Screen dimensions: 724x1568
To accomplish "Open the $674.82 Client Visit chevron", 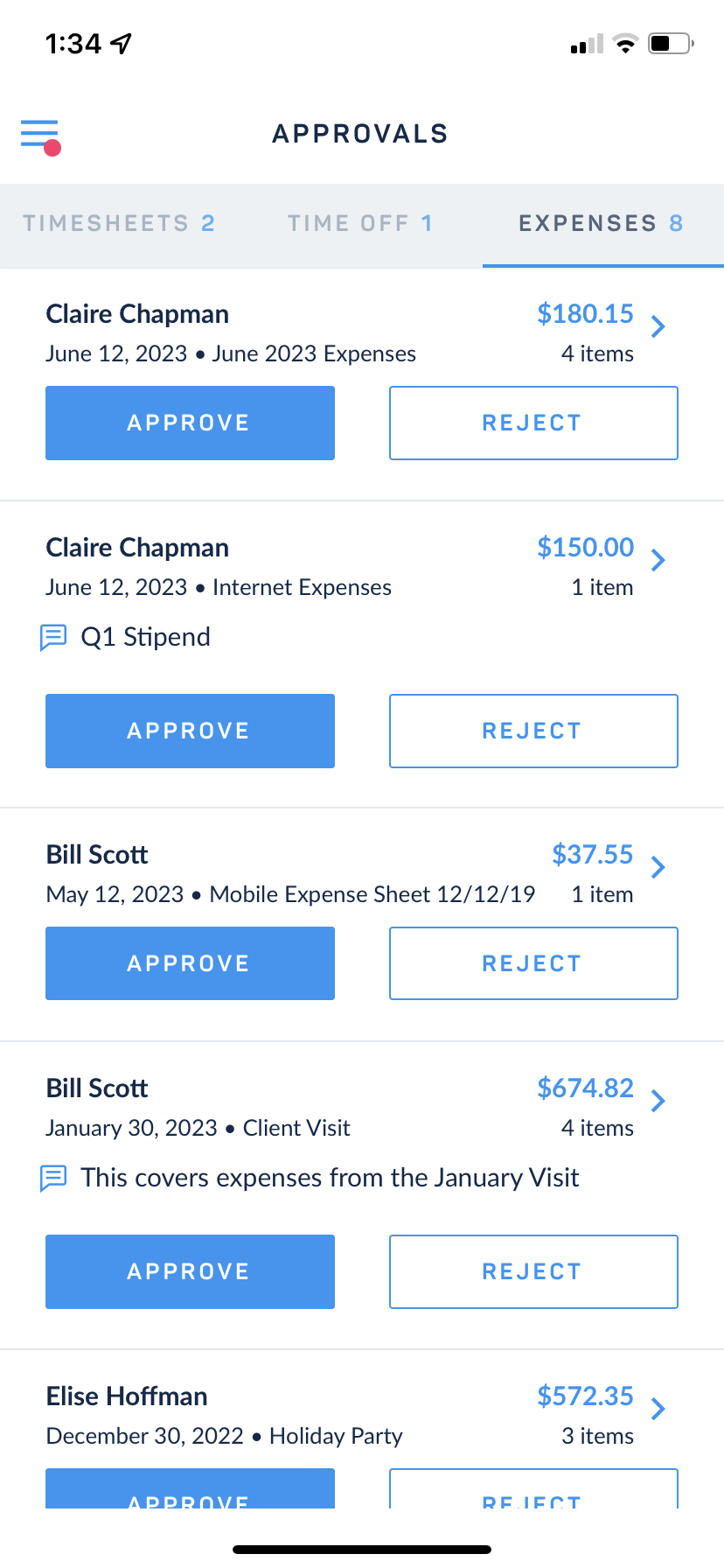I will click(658, 1102).
